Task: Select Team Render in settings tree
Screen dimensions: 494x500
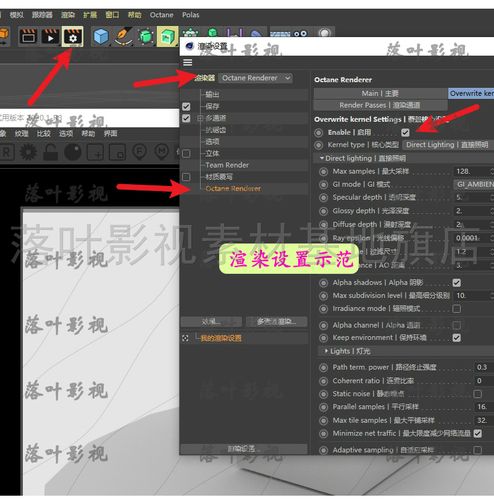Action: tap(227, 165)
